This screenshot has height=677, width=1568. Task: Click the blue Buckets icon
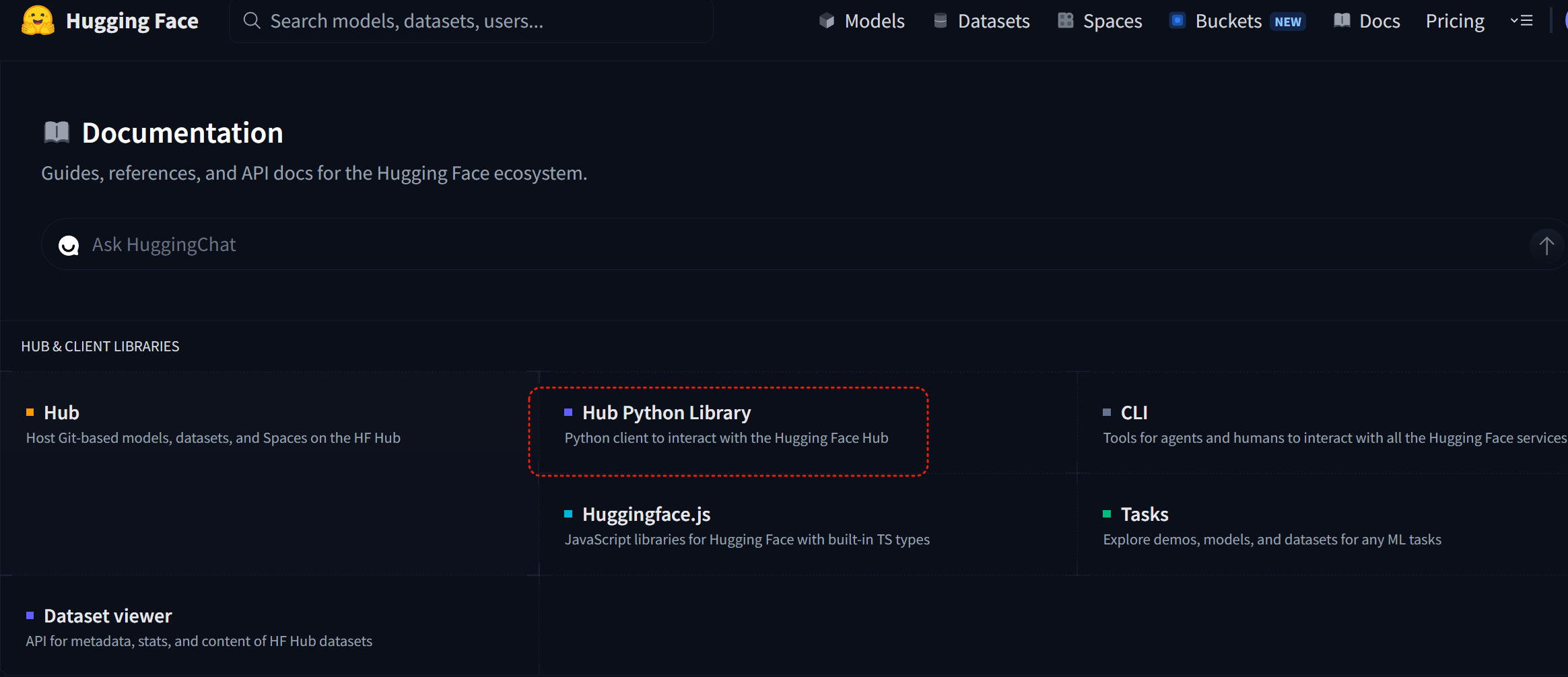coord(1178,21)
